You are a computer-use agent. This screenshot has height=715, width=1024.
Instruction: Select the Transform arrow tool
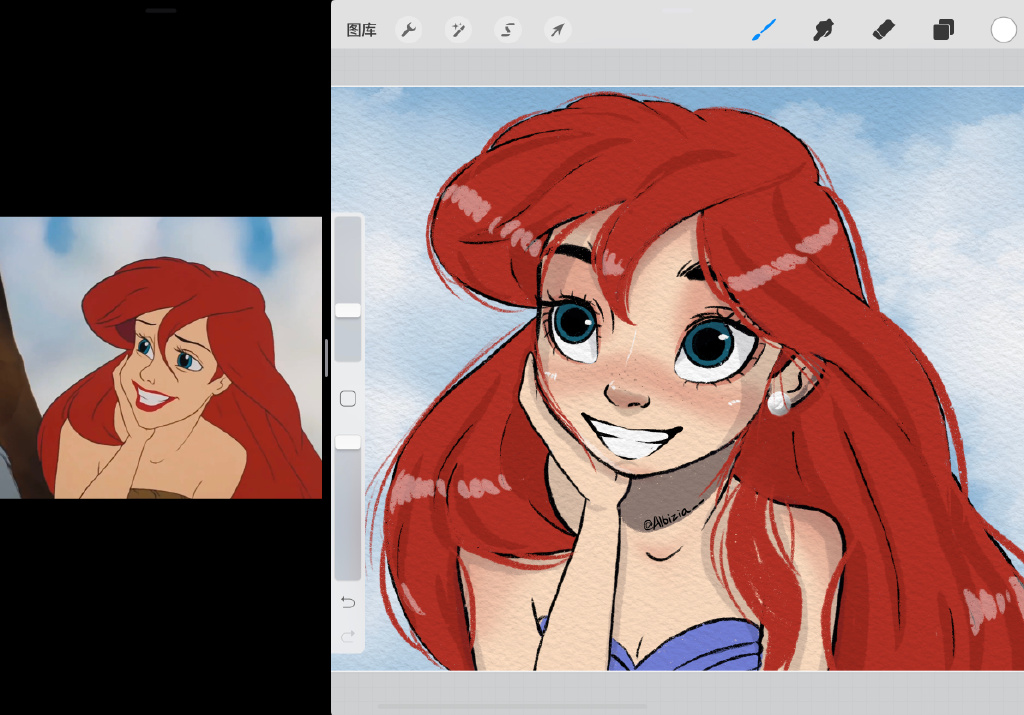[557, 30]
